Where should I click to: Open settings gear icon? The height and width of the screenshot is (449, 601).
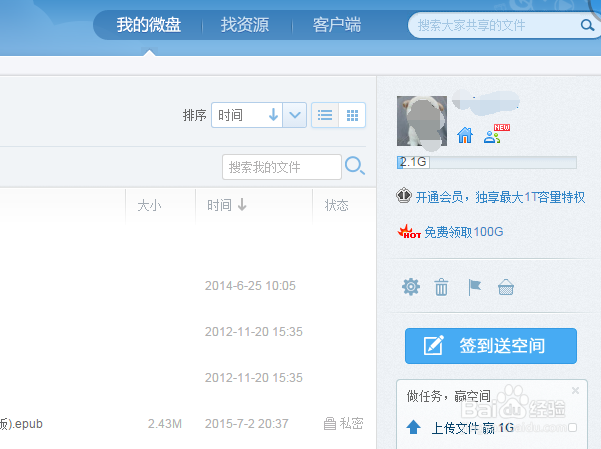point(411,287)
